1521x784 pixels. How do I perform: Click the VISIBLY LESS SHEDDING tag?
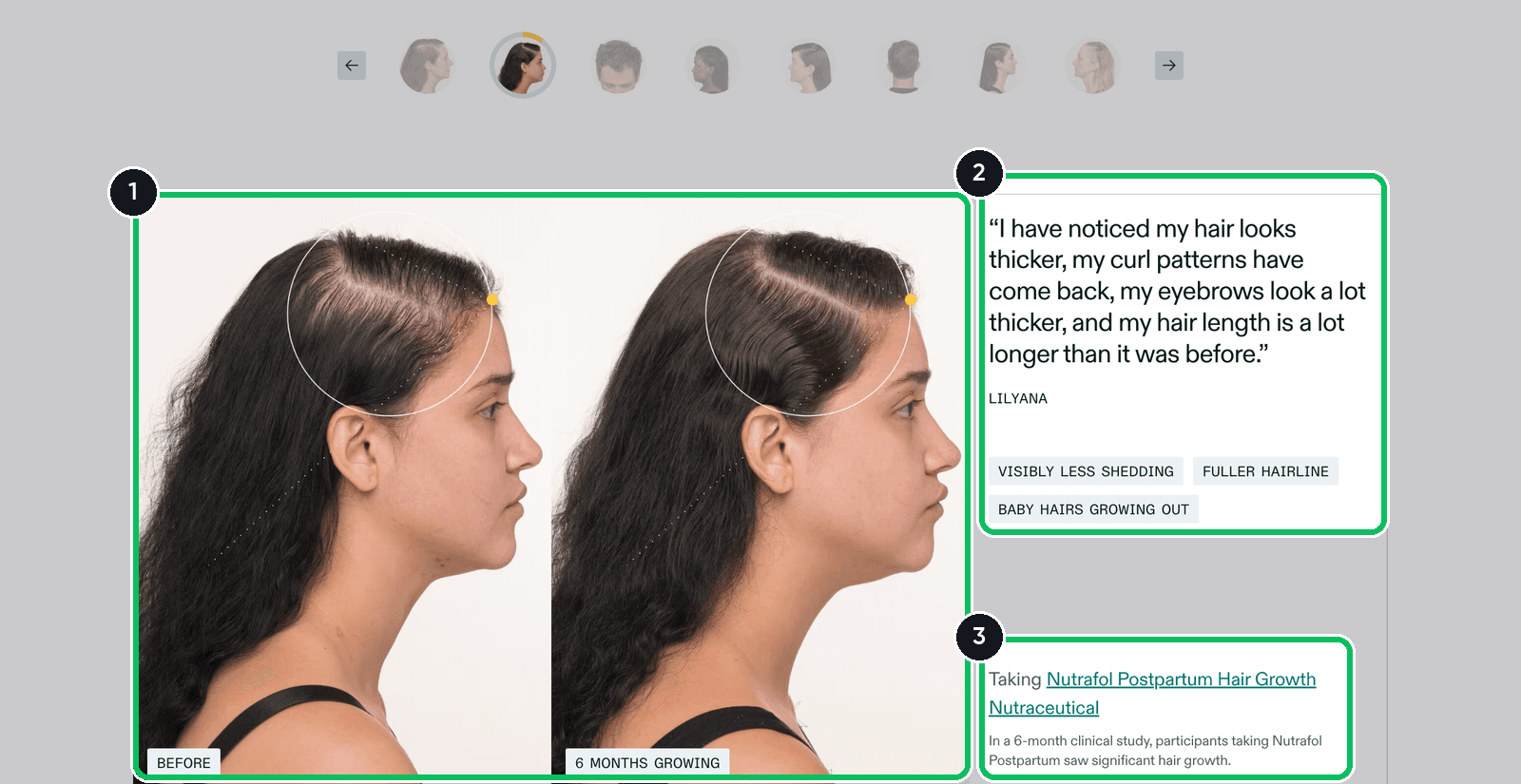pos(1086,471)
